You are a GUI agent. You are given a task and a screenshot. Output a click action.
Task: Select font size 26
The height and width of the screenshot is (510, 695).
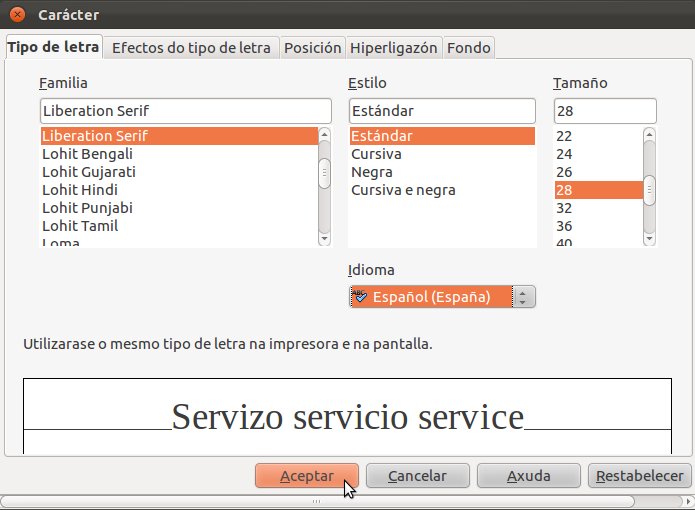598,172
